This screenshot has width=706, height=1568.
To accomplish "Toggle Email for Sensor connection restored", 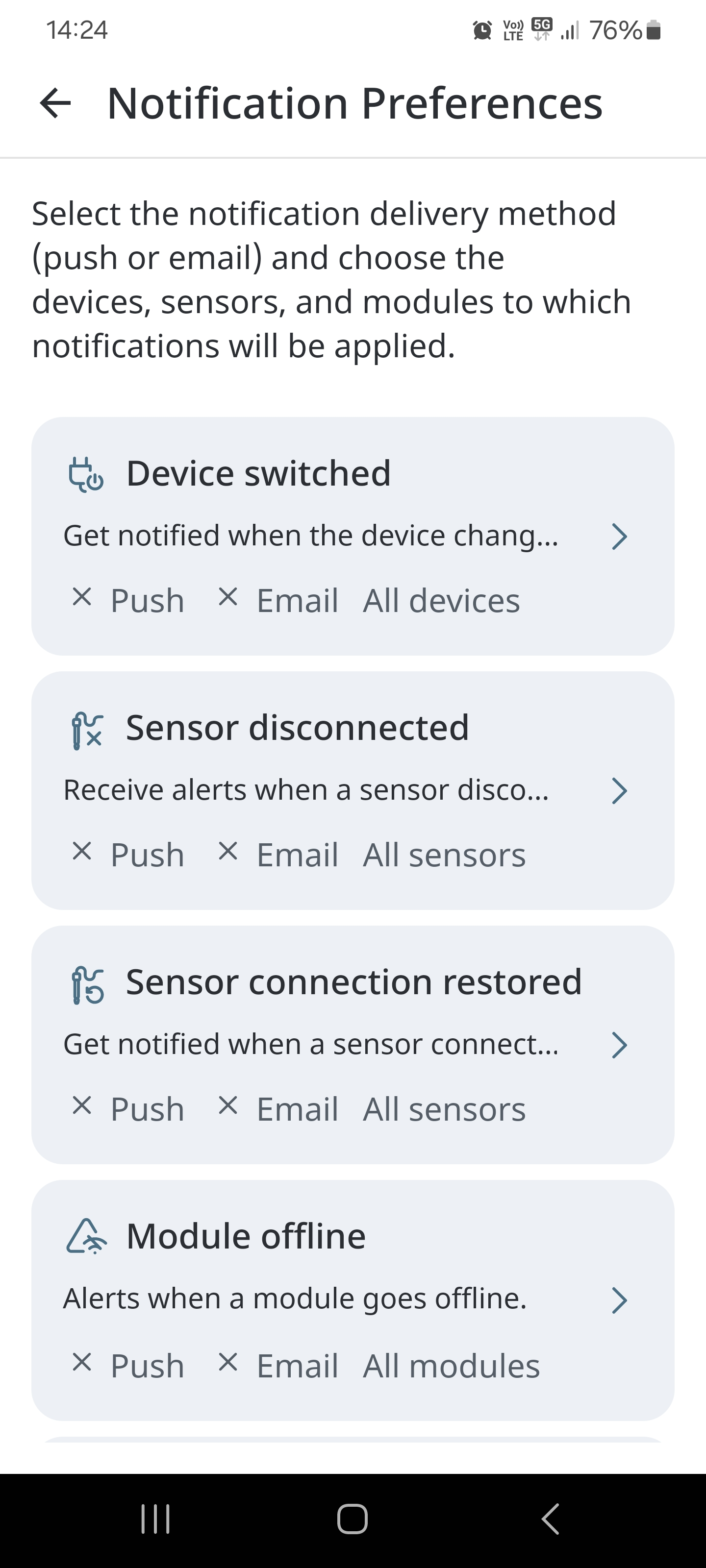I will click(x=278, y=1108).
